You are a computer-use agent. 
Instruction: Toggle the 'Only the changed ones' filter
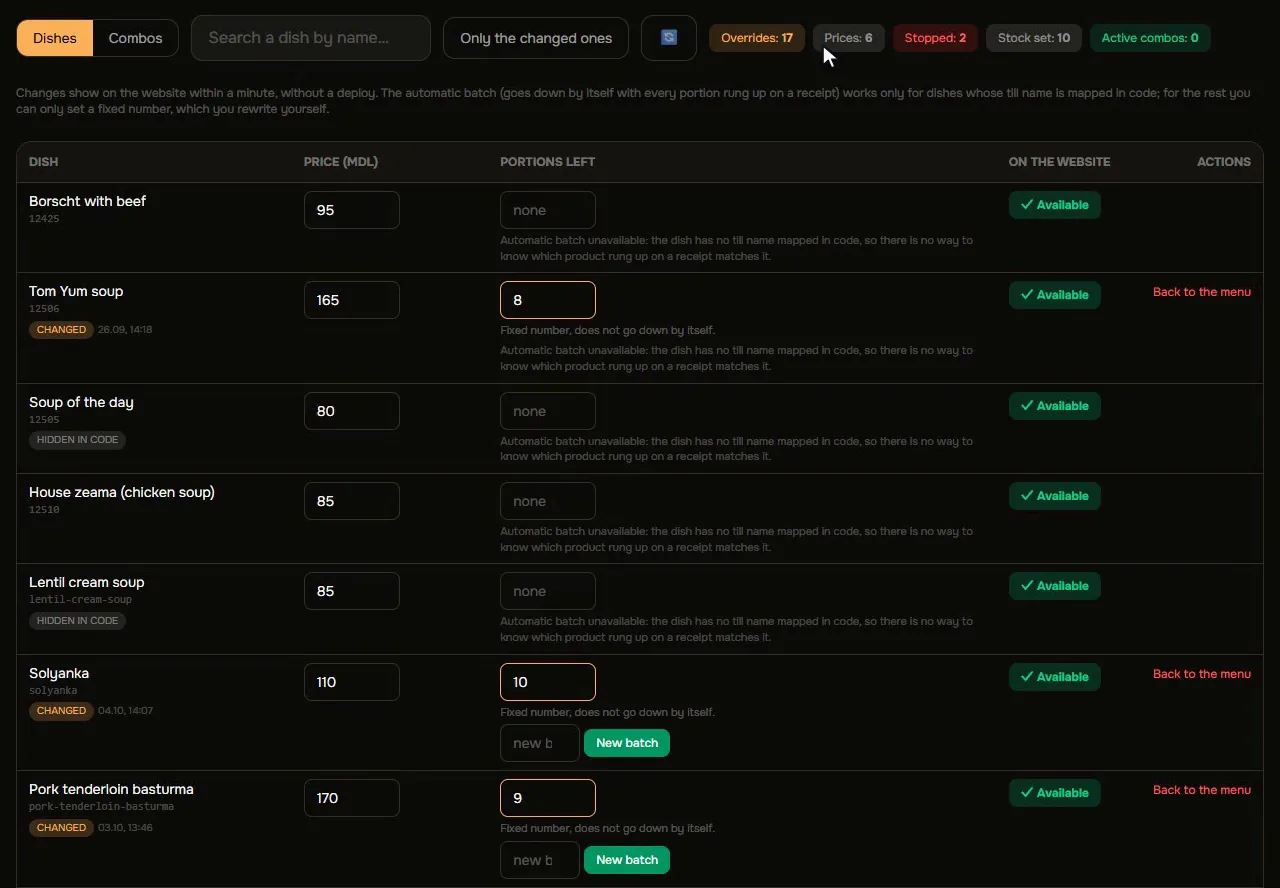point(536,38)
